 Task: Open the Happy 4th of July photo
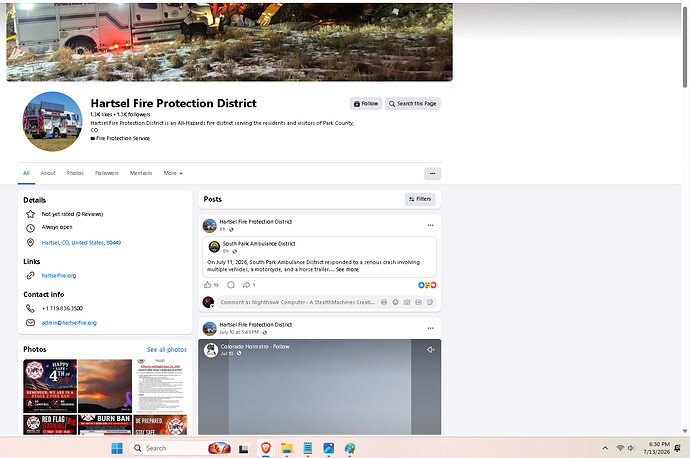[50, 386]
